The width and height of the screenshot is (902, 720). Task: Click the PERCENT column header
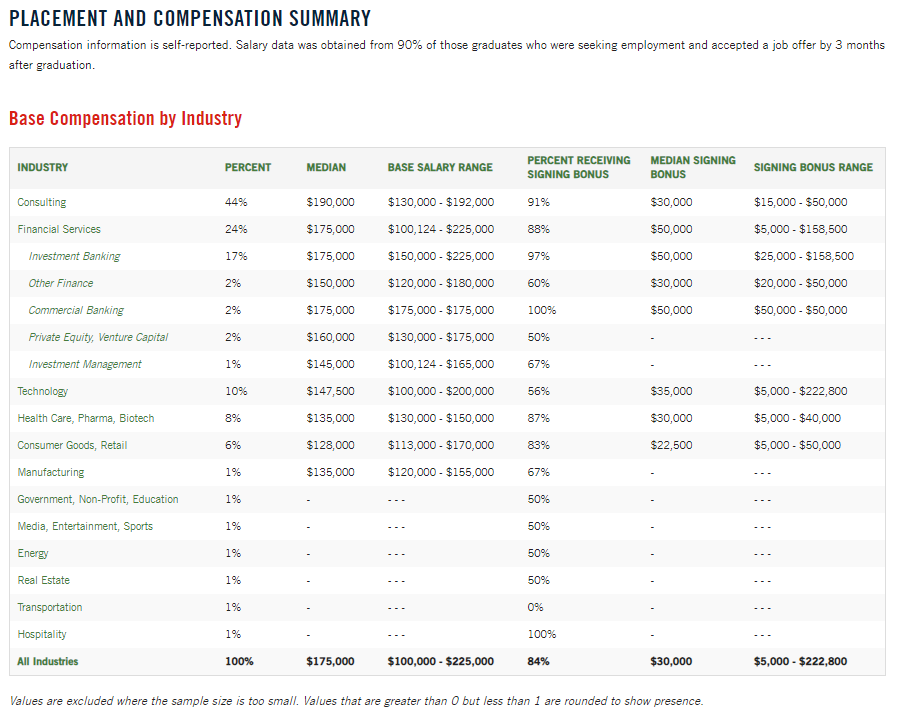(x=248, y=168)
